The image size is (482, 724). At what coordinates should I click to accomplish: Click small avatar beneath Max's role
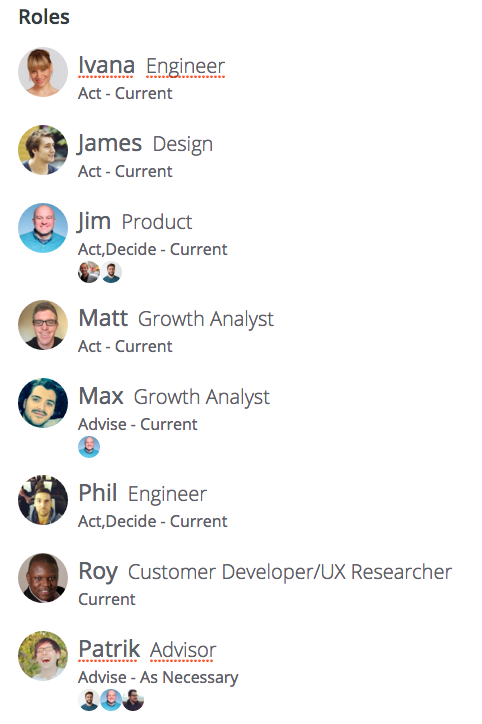click(x=89, y=447)
